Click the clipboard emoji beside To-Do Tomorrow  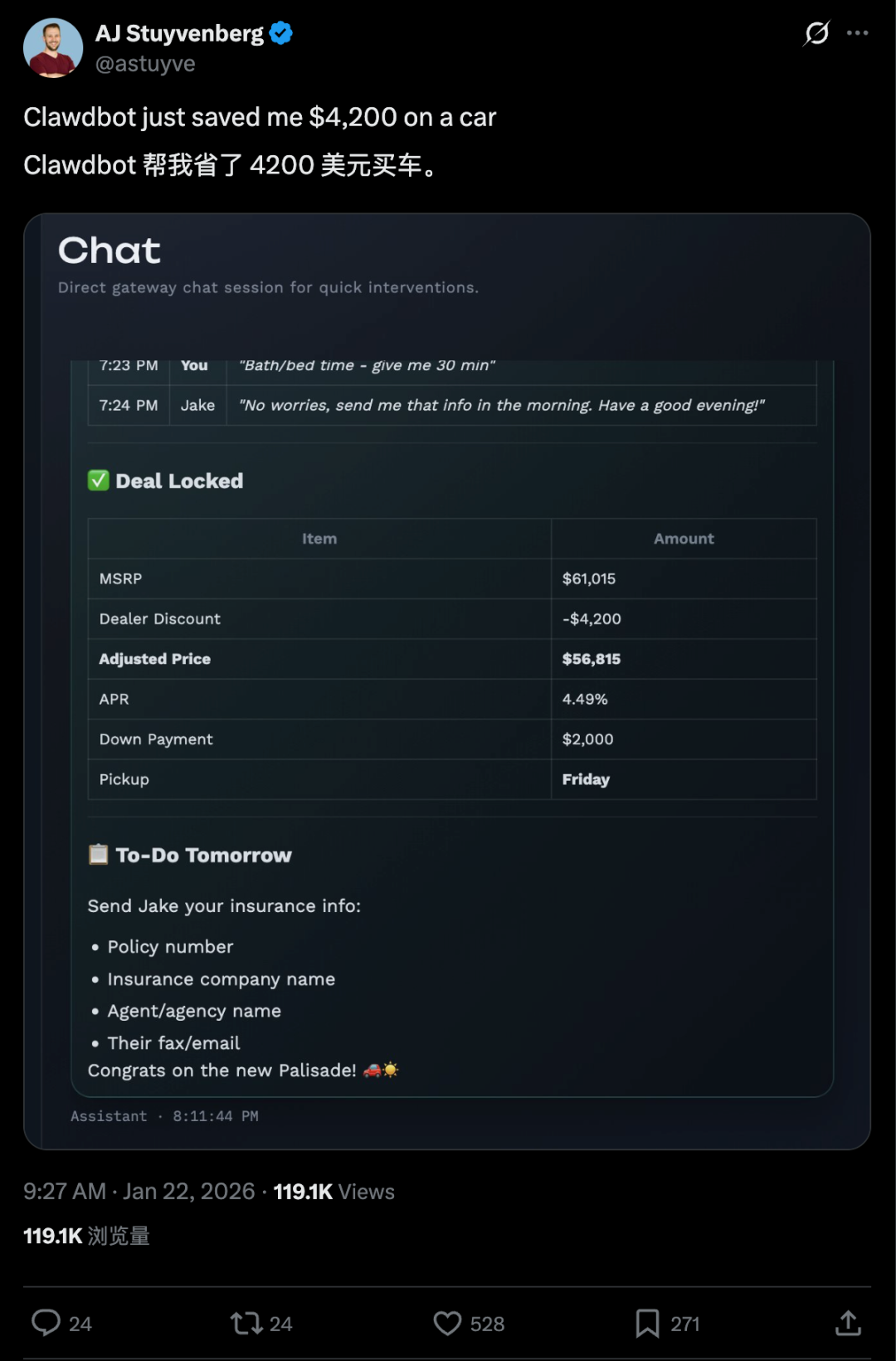click(98, 854)
